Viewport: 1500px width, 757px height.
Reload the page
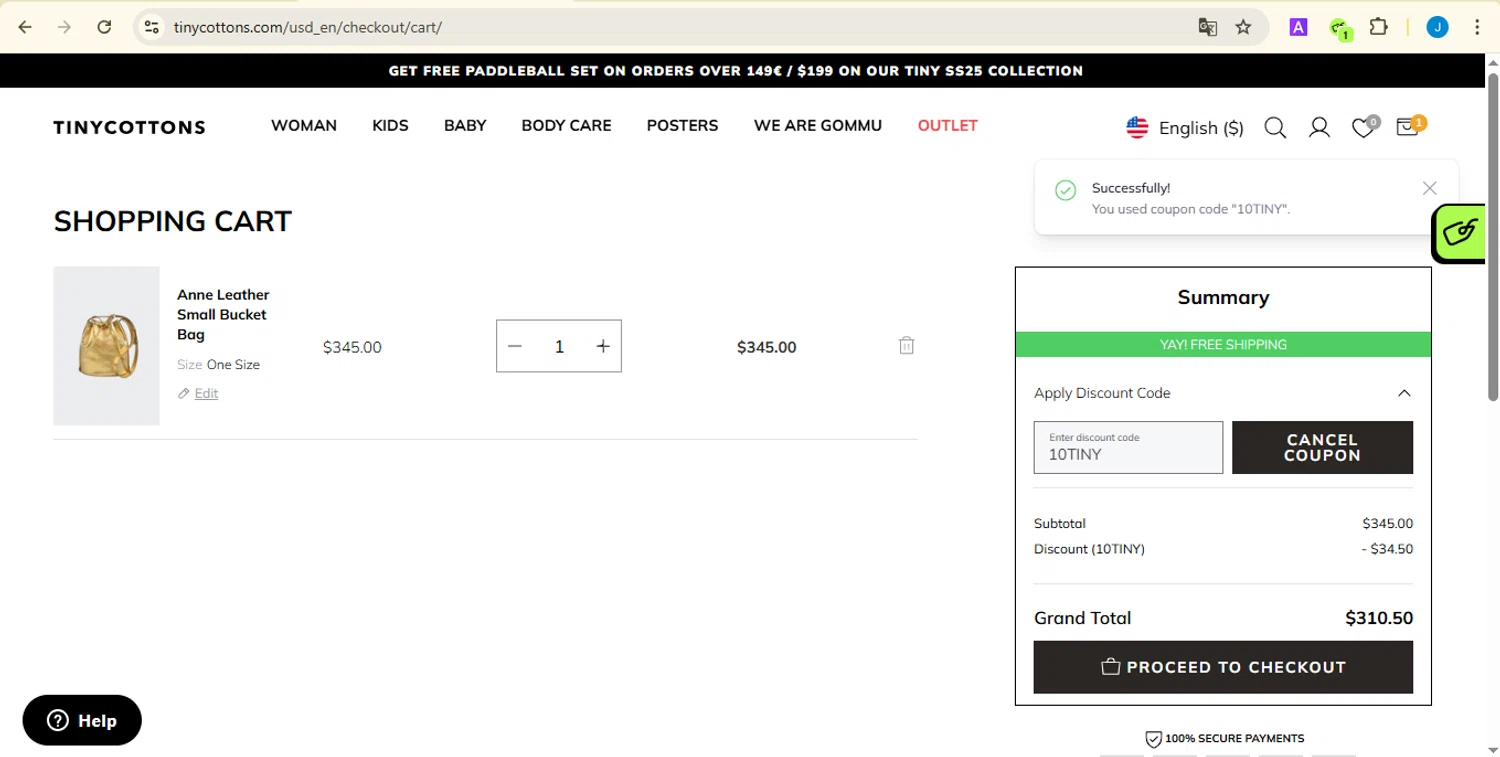(x=104, y=27)
